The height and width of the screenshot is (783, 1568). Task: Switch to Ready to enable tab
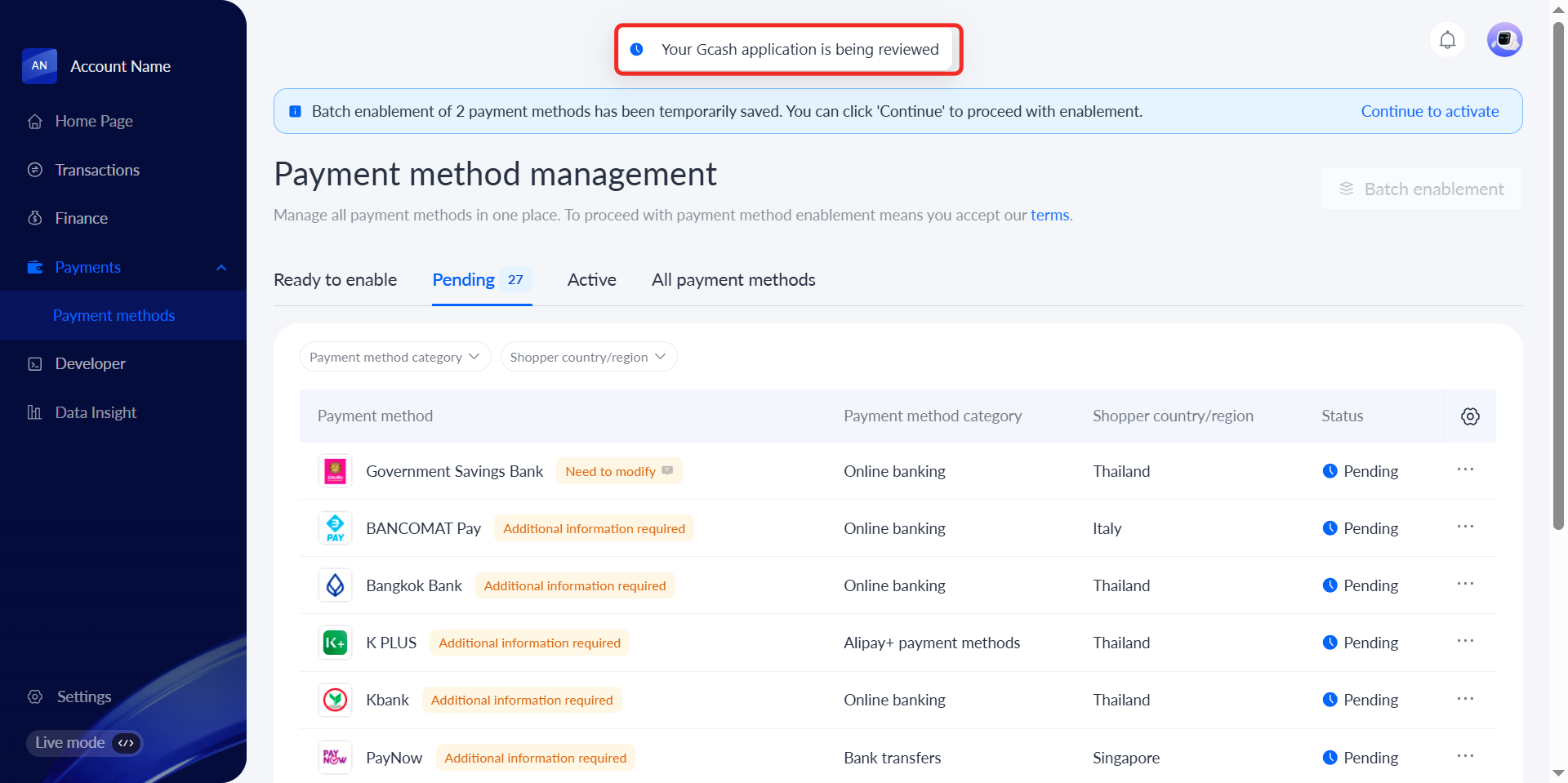pos(335,280)
